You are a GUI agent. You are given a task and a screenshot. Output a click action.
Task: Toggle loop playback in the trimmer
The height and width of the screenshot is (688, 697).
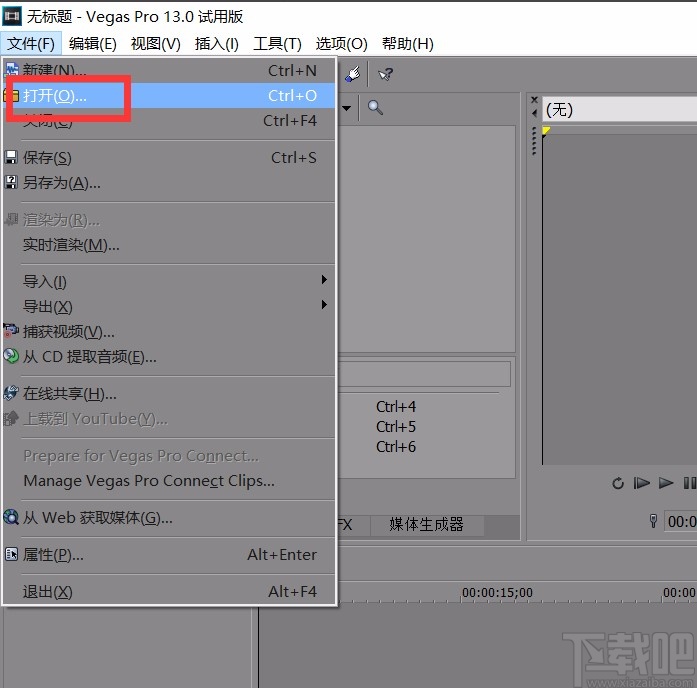pos(618,483)
